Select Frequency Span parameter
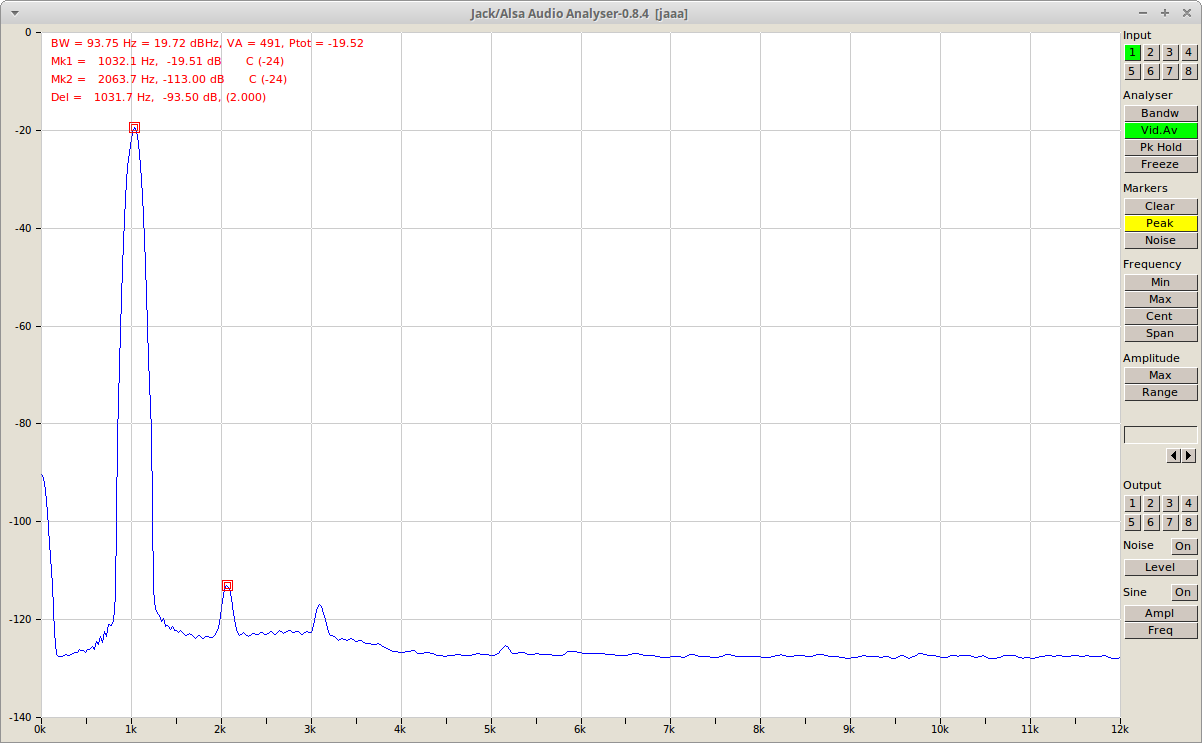 click(x=1160, y=333)
